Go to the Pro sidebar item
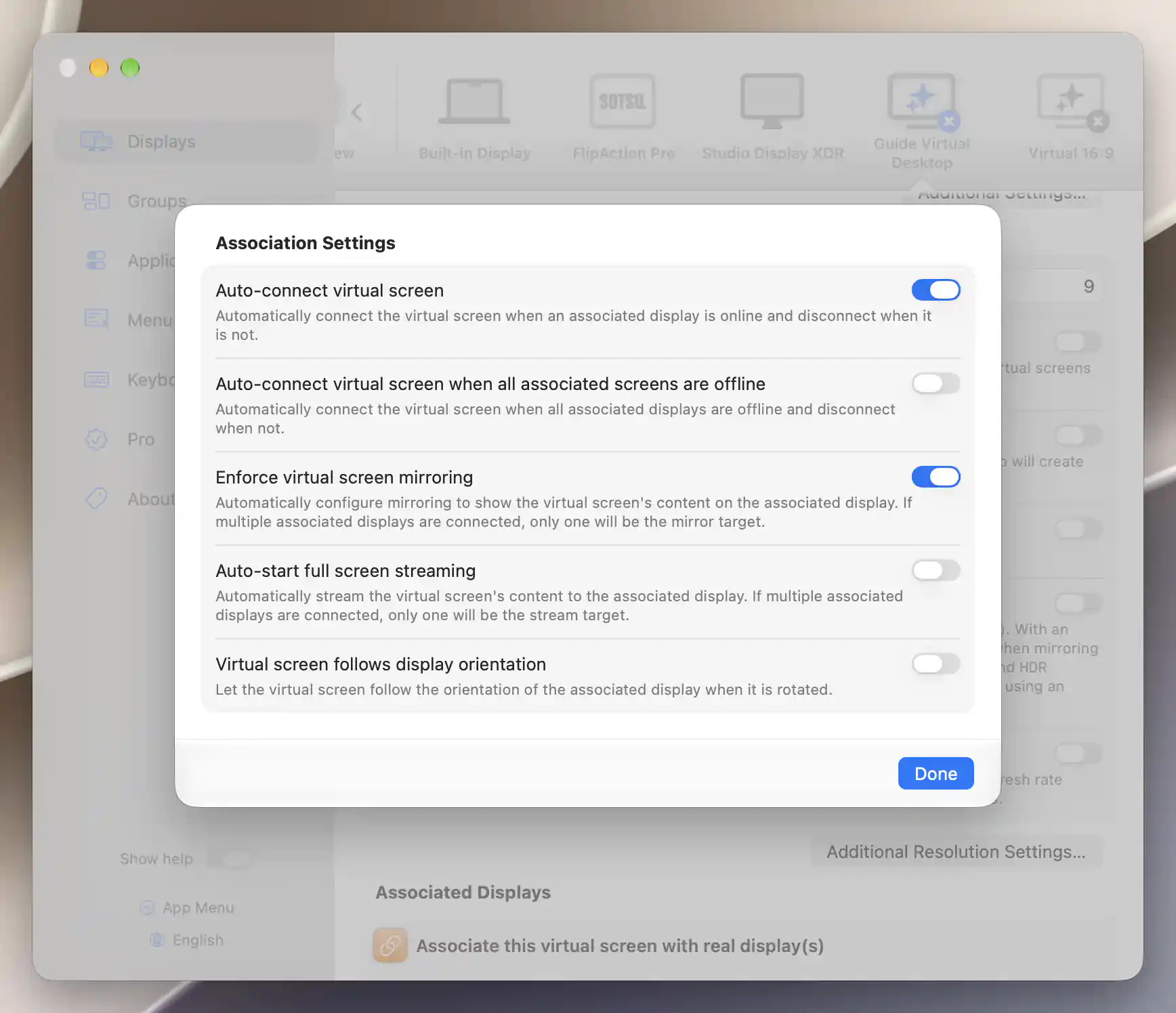 tap(141, 439)
